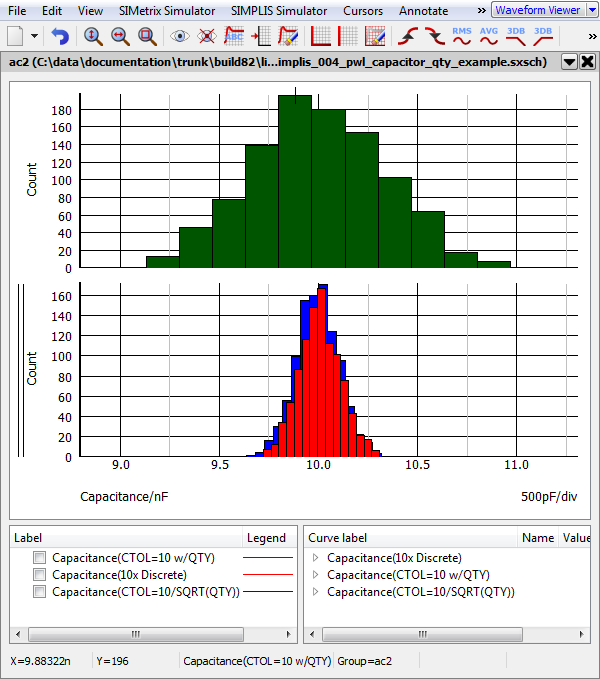Click the AVG measurement icon
The width and height of the screenshot is (600, 679).
(489, 36)
